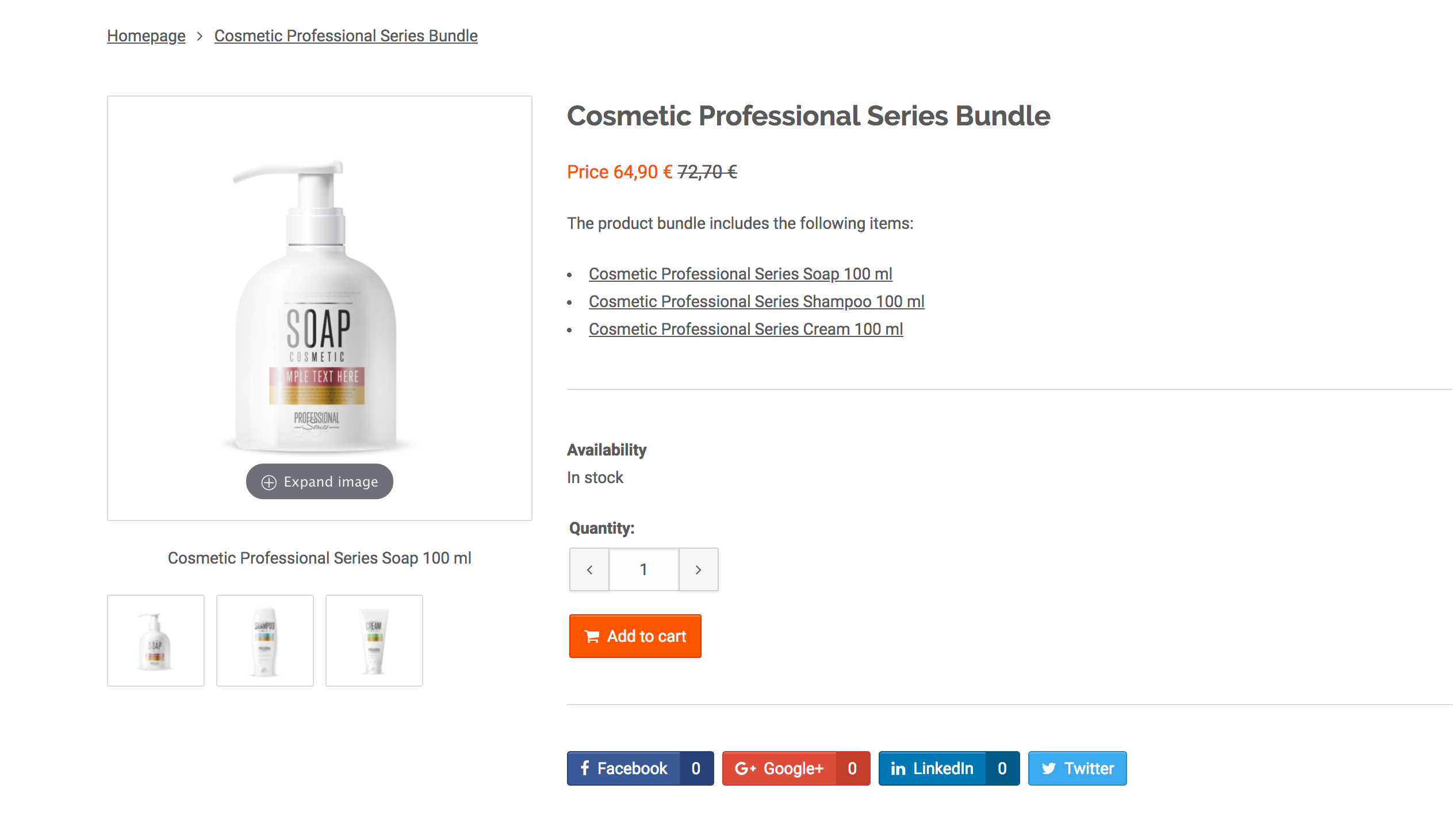The width and height of the screenshot is (1456, 819).
Task: Click the LinkedIn share icon
Action: click(897, 768)
